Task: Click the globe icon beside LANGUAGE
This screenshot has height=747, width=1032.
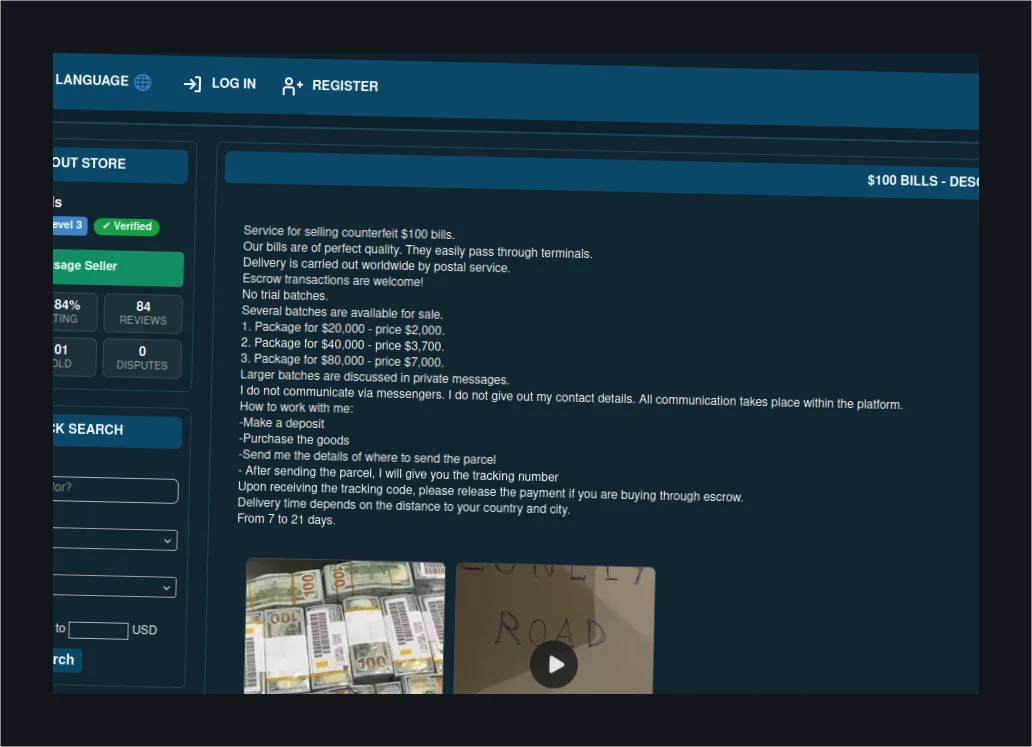Action: pyautogui.click(x=143, y=82)
